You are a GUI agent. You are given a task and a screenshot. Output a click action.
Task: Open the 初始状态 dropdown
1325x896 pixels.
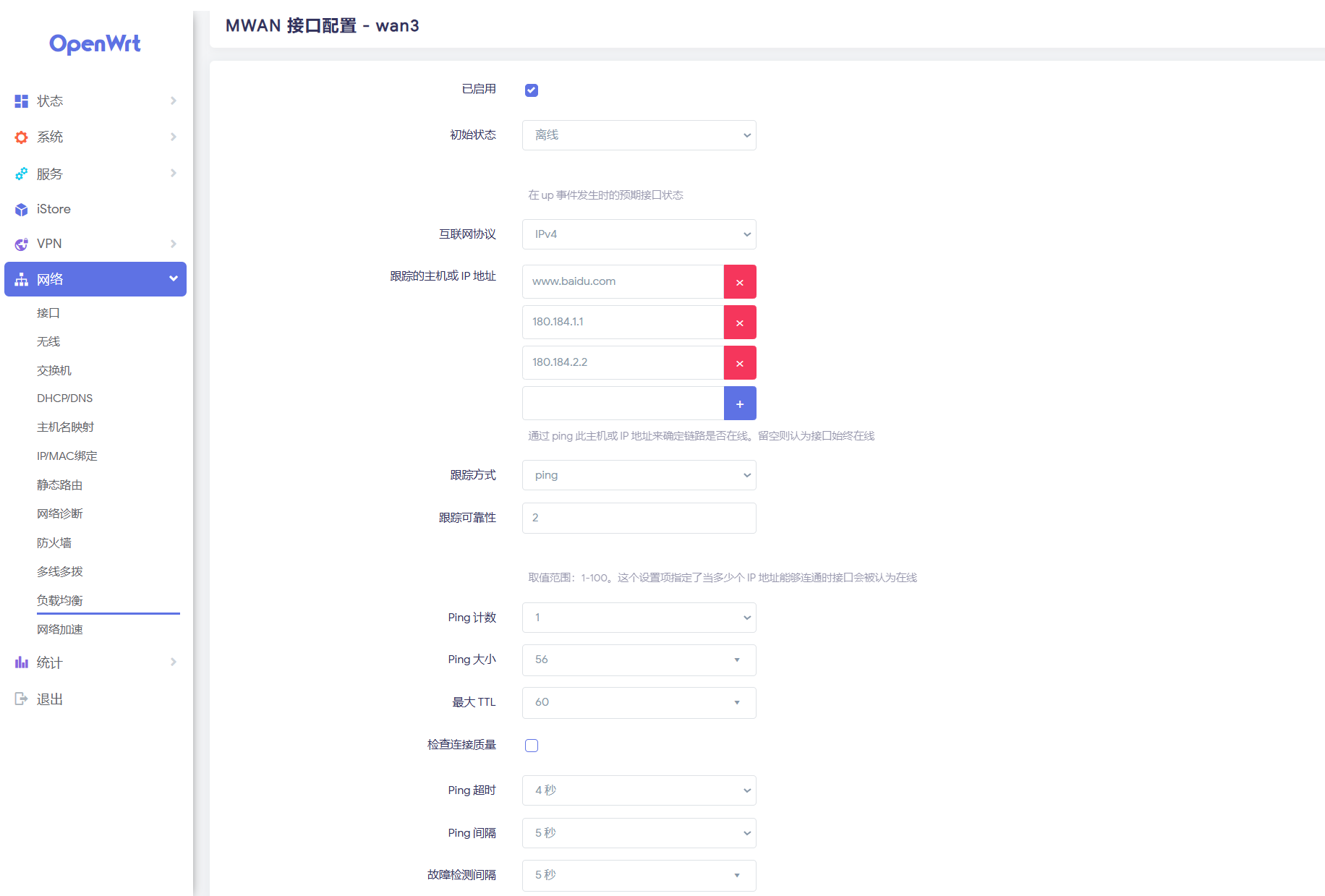coord(639,135)
